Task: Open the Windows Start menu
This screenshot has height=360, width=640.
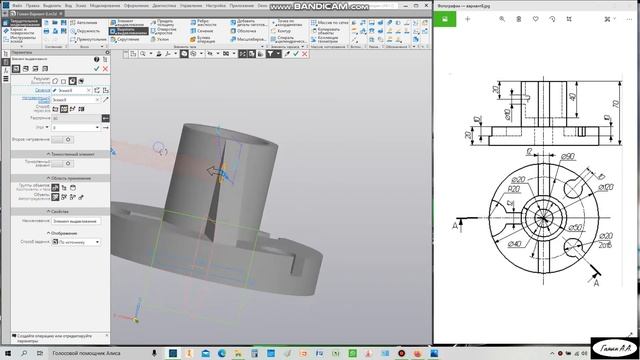Action: [x=7, y=353]
